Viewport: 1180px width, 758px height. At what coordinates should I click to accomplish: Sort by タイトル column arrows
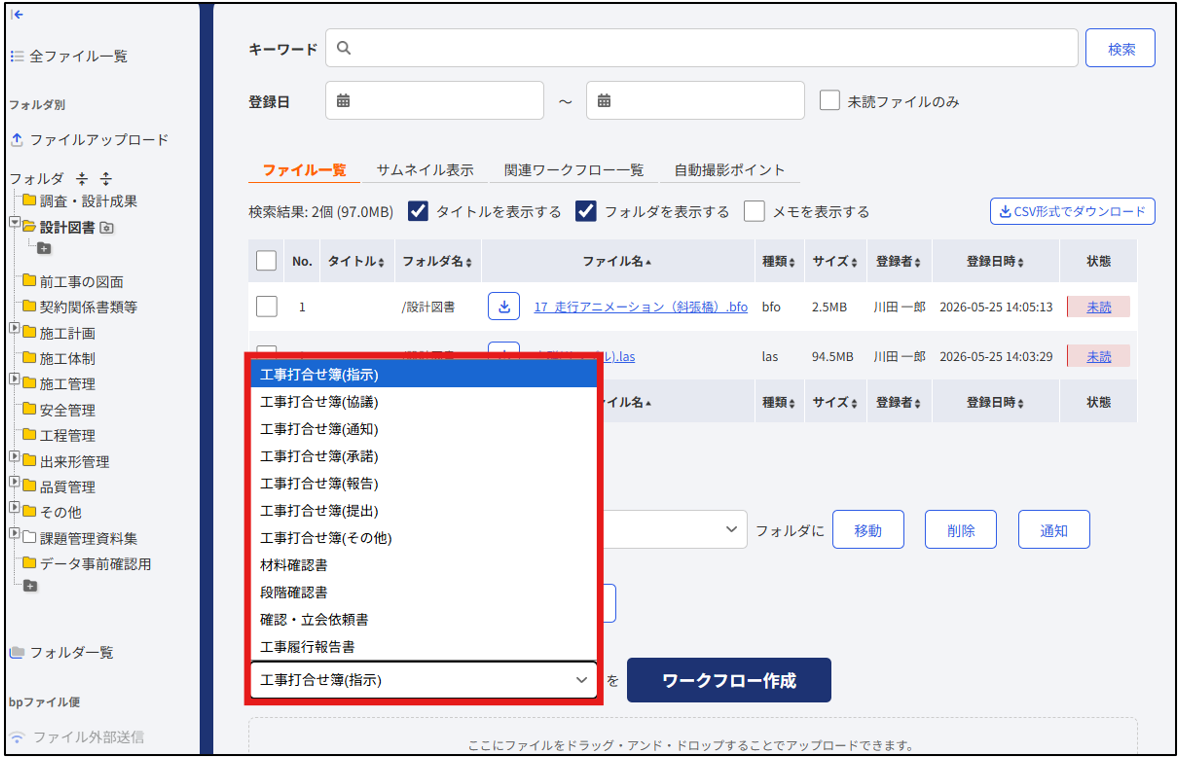(382, 262)
